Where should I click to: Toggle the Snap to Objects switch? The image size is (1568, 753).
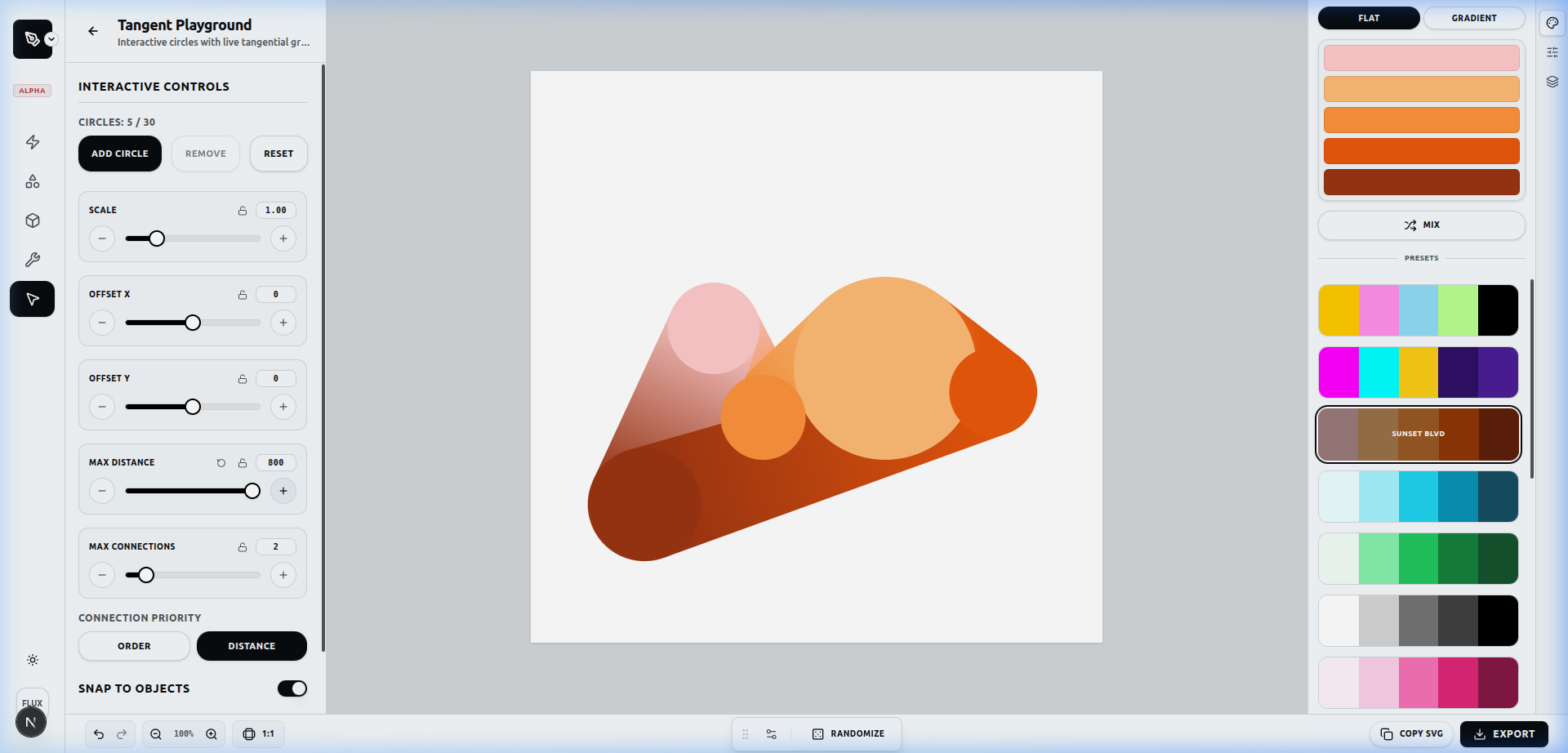tap(292, 688)
